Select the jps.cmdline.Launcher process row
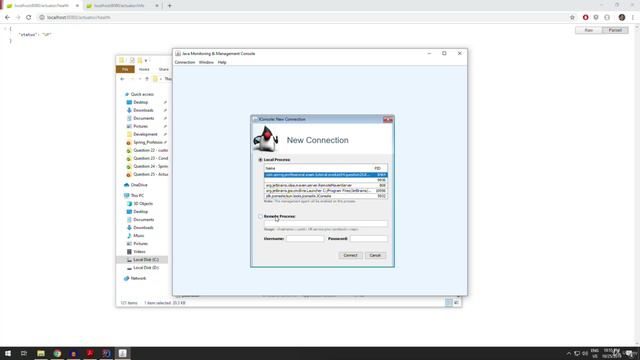 click(326, 191)
